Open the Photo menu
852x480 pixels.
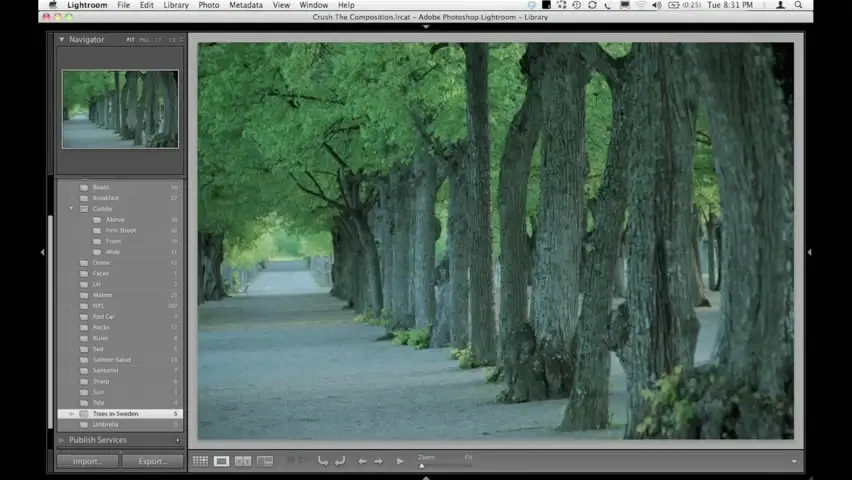coord(209,5)
